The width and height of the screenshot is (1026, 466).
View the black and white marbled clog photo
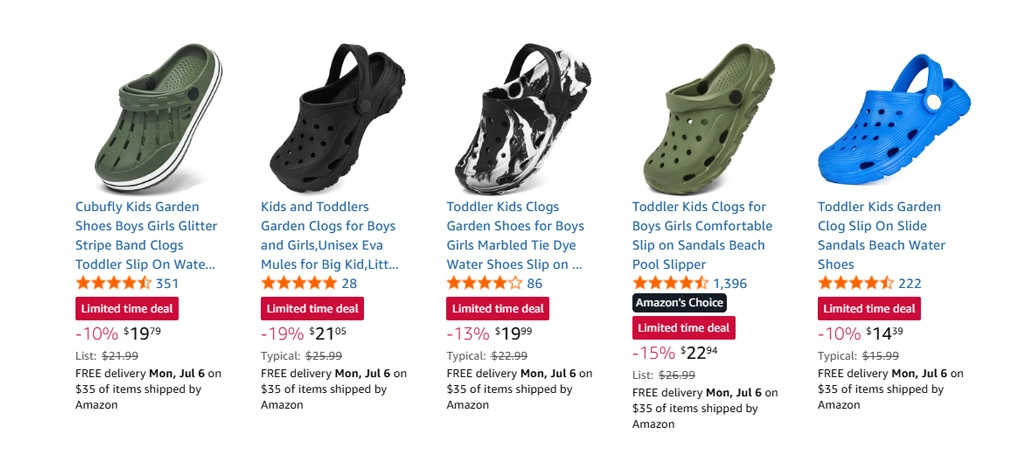pos(523,118)
